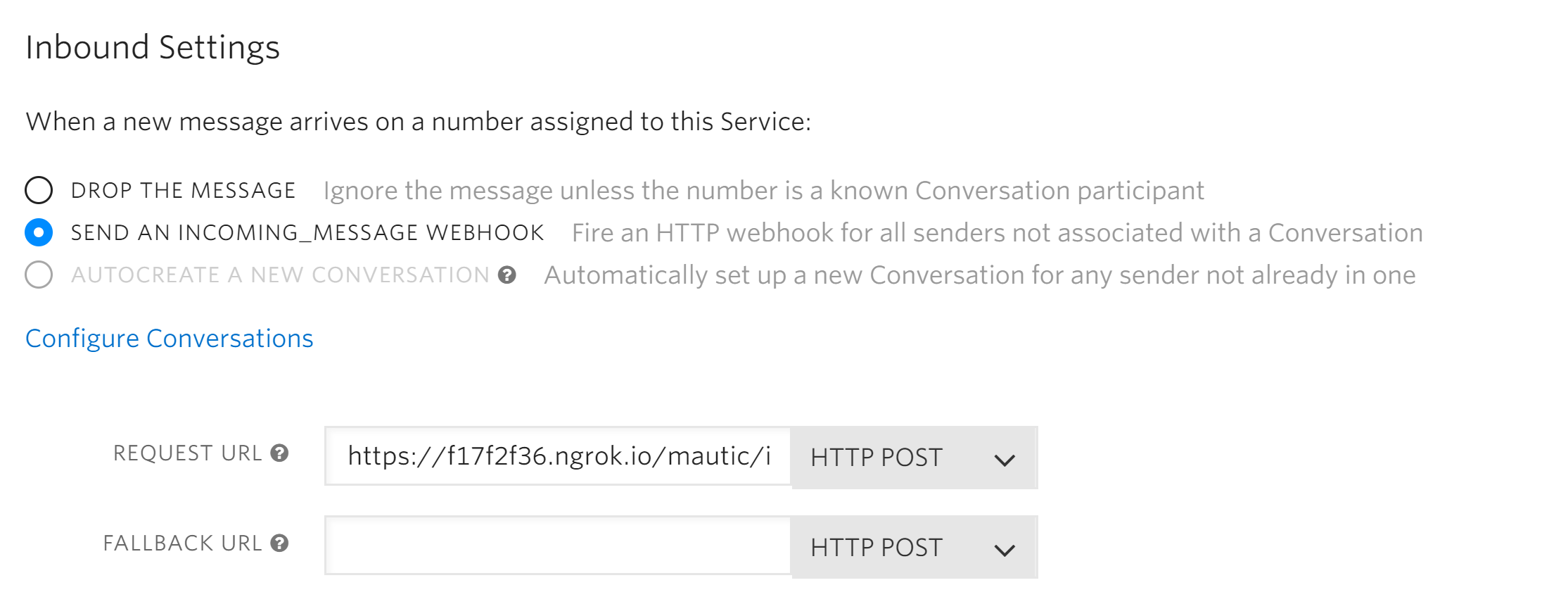Click the REQUEST URL help icon

[279, 454]
